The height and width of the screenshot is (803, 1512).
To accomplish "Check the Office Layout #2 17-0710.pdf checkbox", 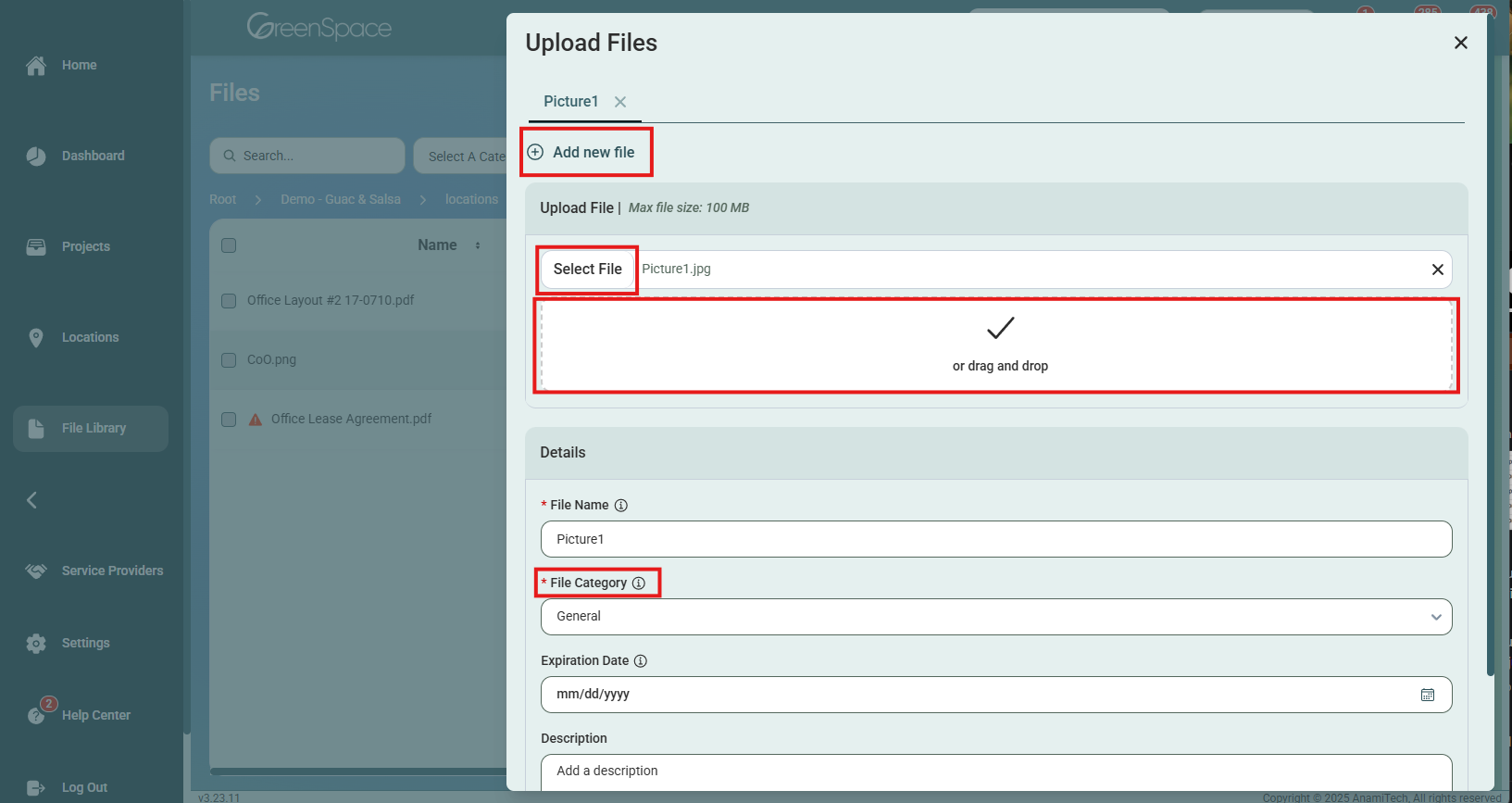I will (x=229, y=301).
